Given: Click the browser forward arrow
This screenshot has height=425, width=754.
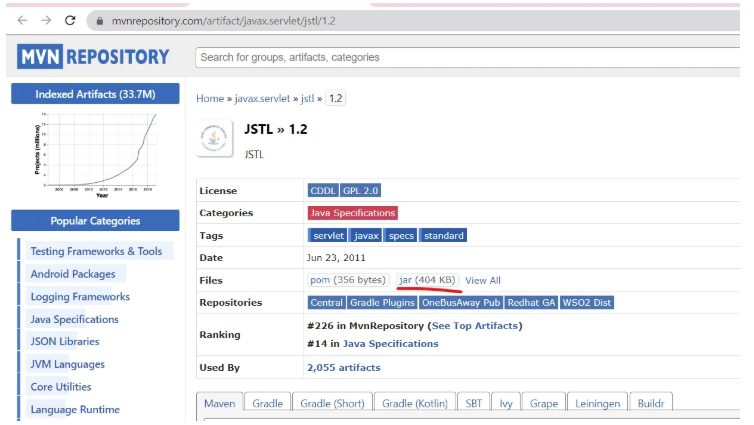Looking at the screenshot, I should coord(46,21).
